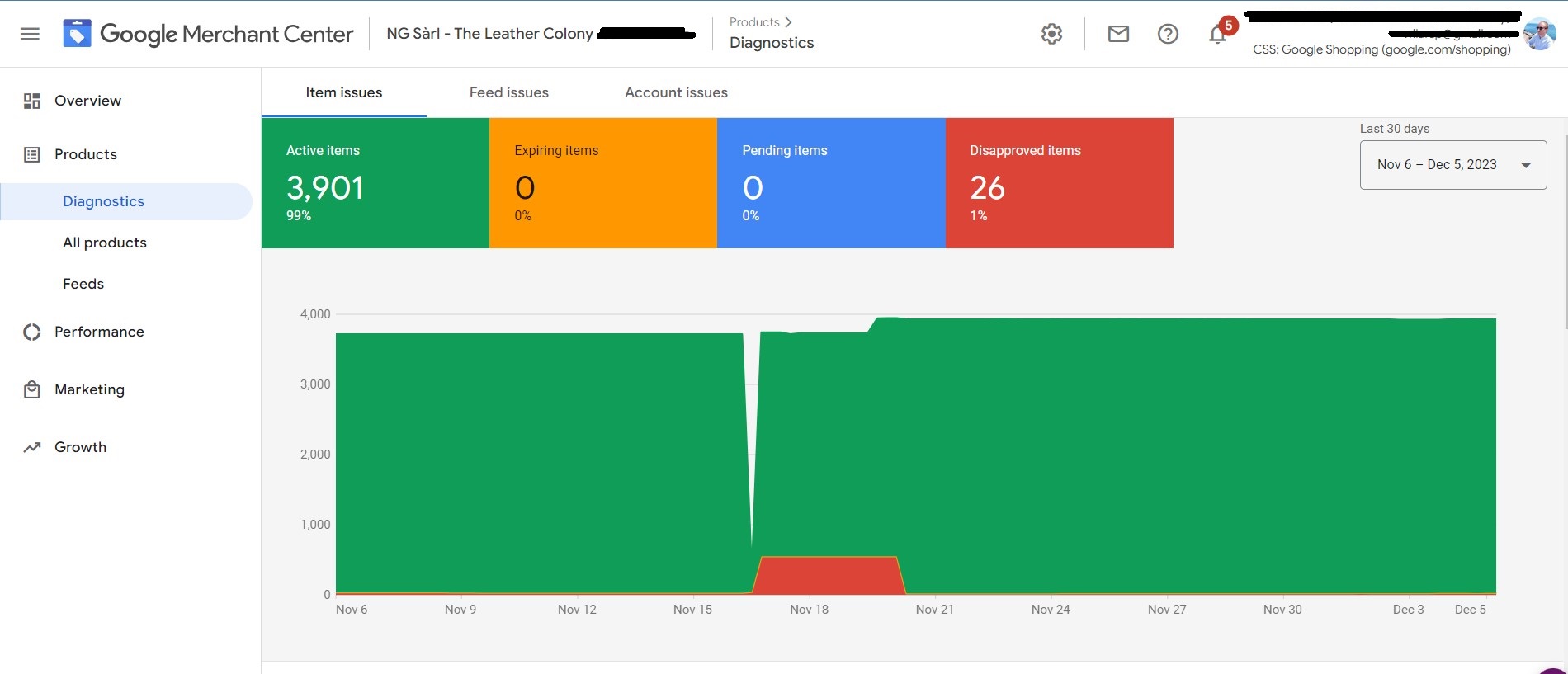Click the Google Merchant Center logo icon

point(78,34)
